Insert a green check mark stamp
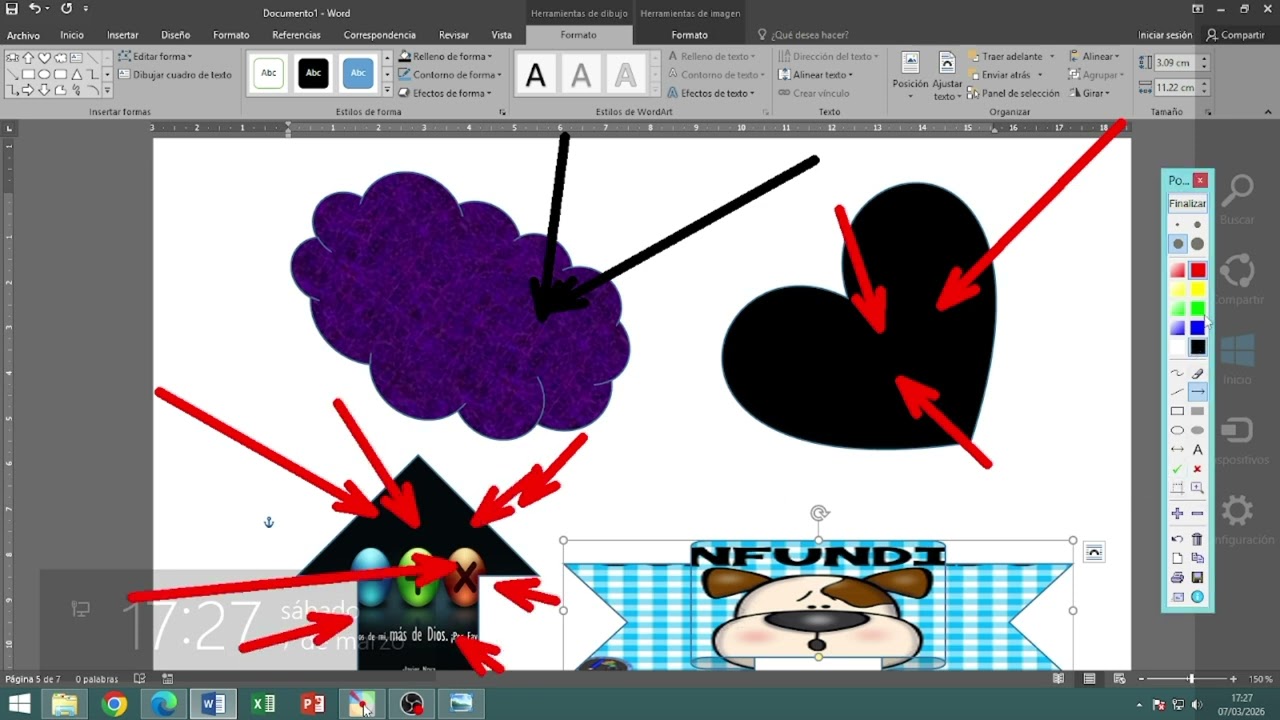 1177,469
